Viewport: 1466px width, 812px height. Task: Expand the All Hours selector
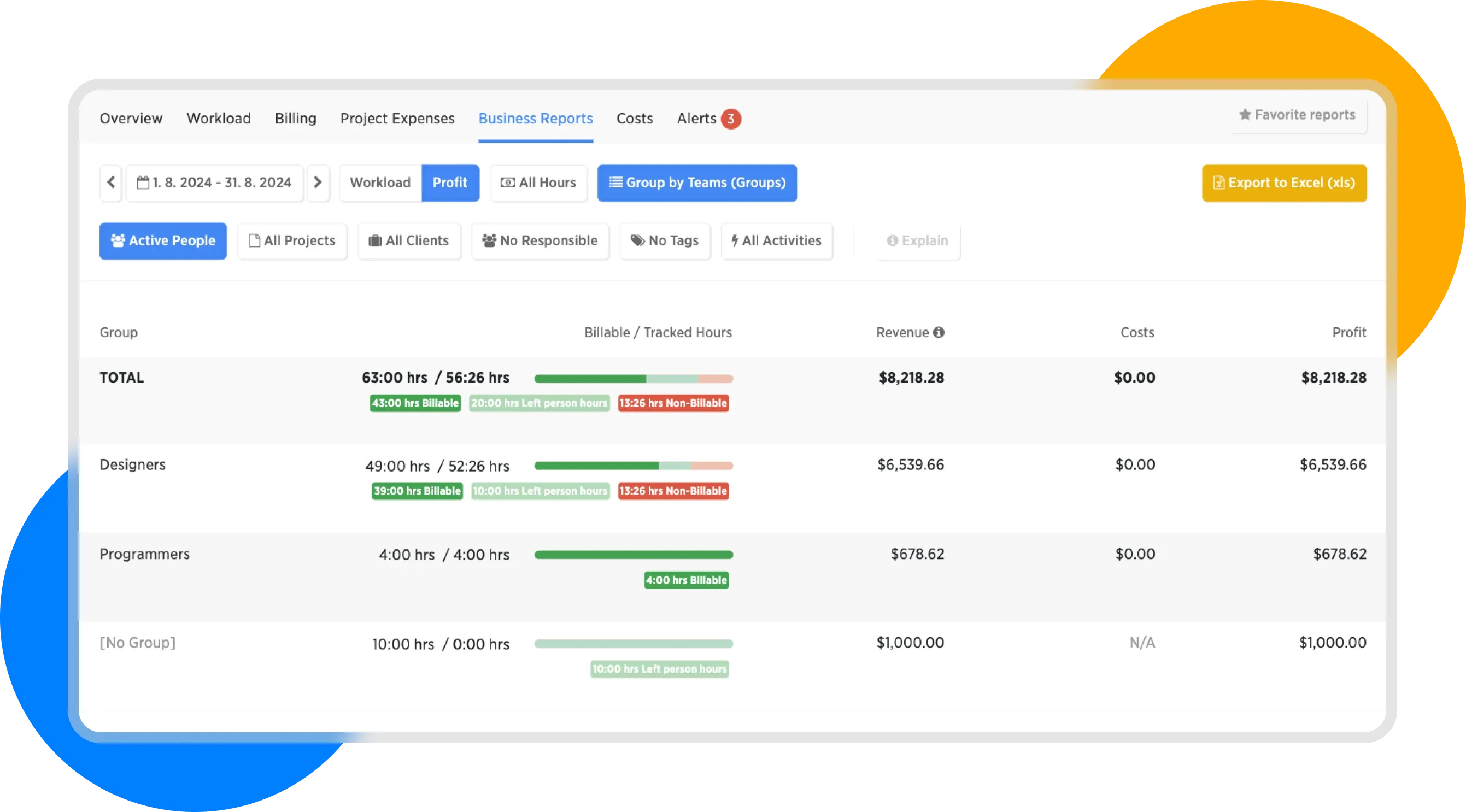coord(538,183)
